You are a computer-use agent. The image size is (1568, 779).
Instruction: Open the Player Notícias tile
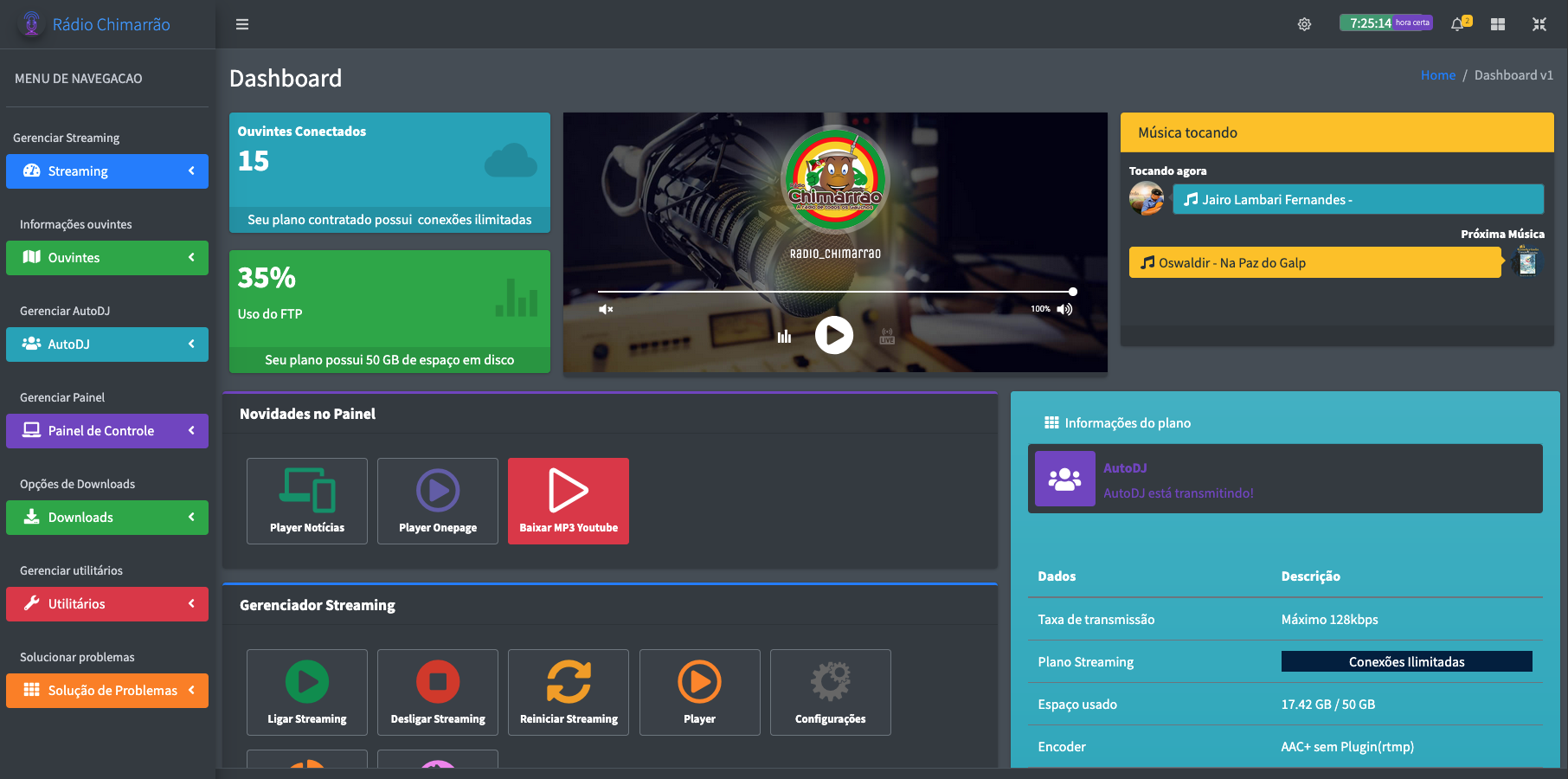(x=307, y=501)
